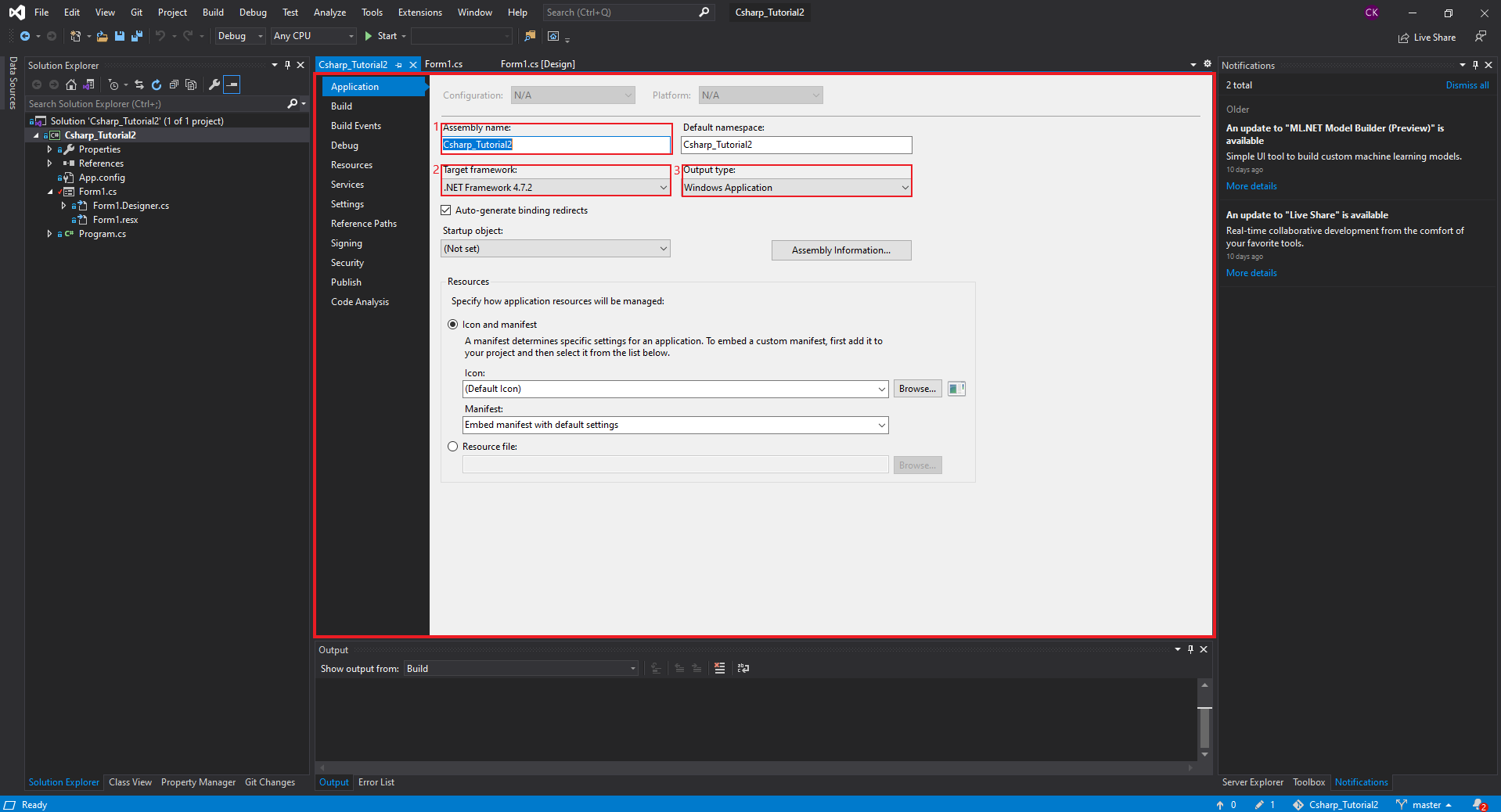Select the Resource file radio button
Viewport: 1501px width, 812px height.
click(452, 447)
